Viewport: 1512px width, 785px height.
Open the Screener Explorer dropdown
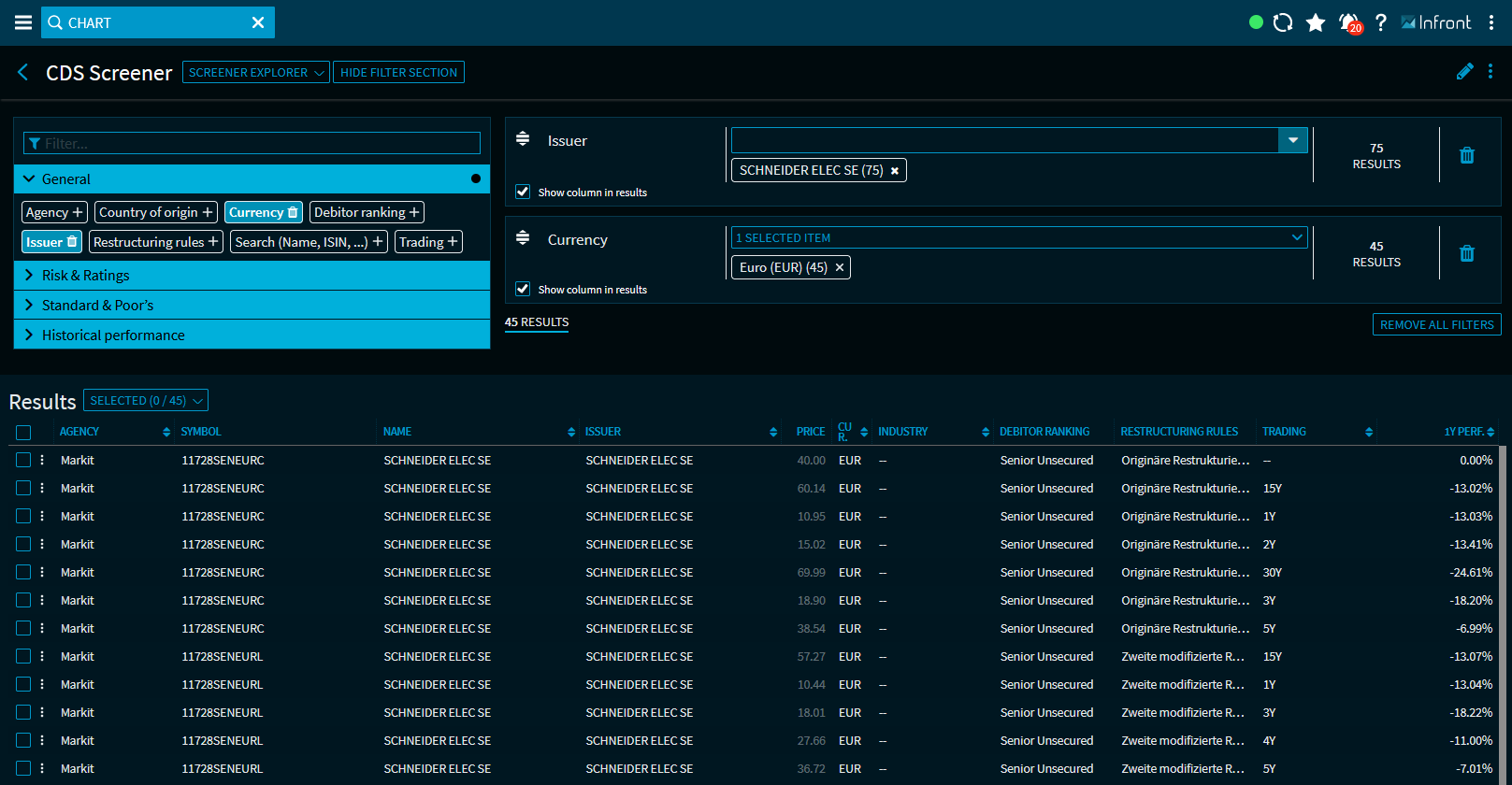[255, 72]
